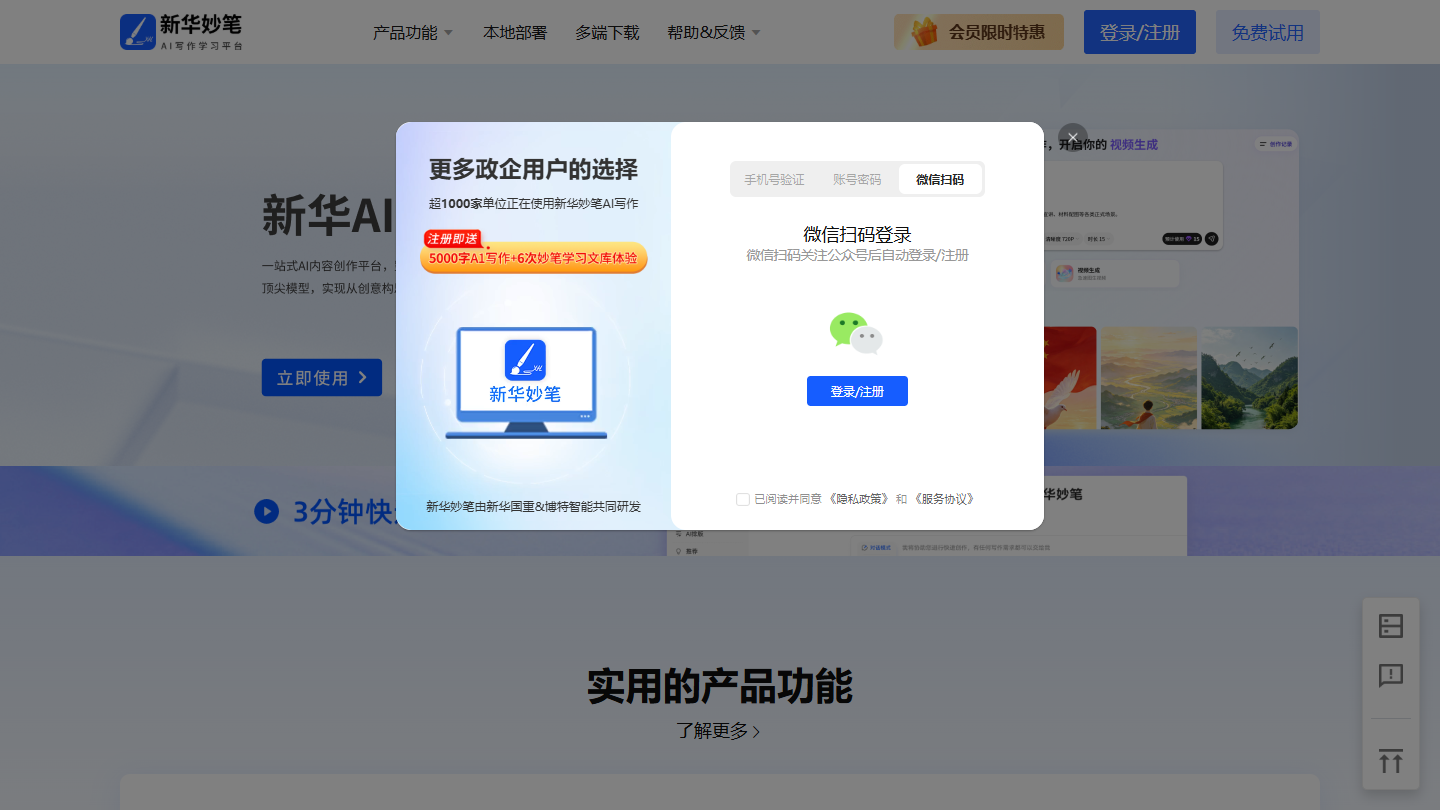Close the login dialog with X
The image size is (1440, 810).
(x=1073, y=137)
